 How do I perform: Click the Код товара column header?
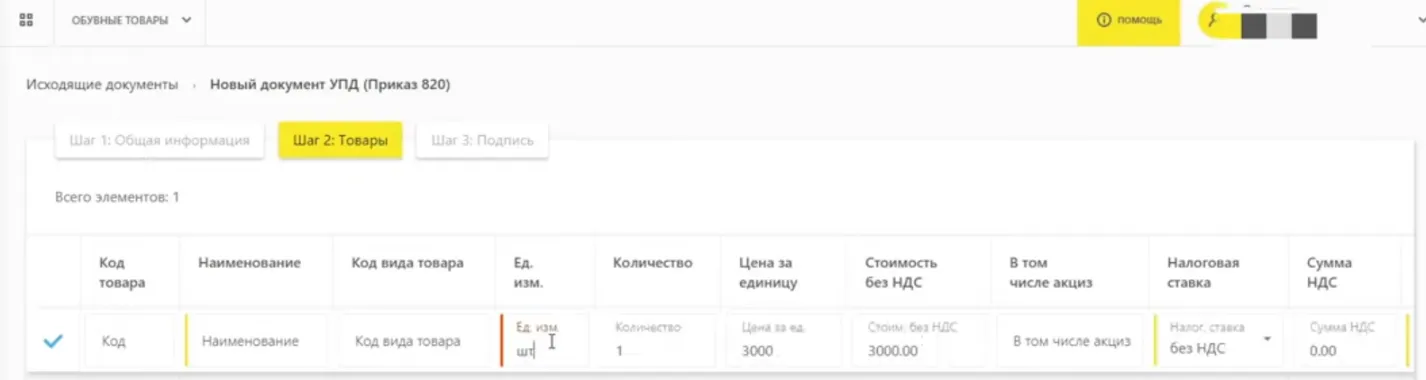122,272
